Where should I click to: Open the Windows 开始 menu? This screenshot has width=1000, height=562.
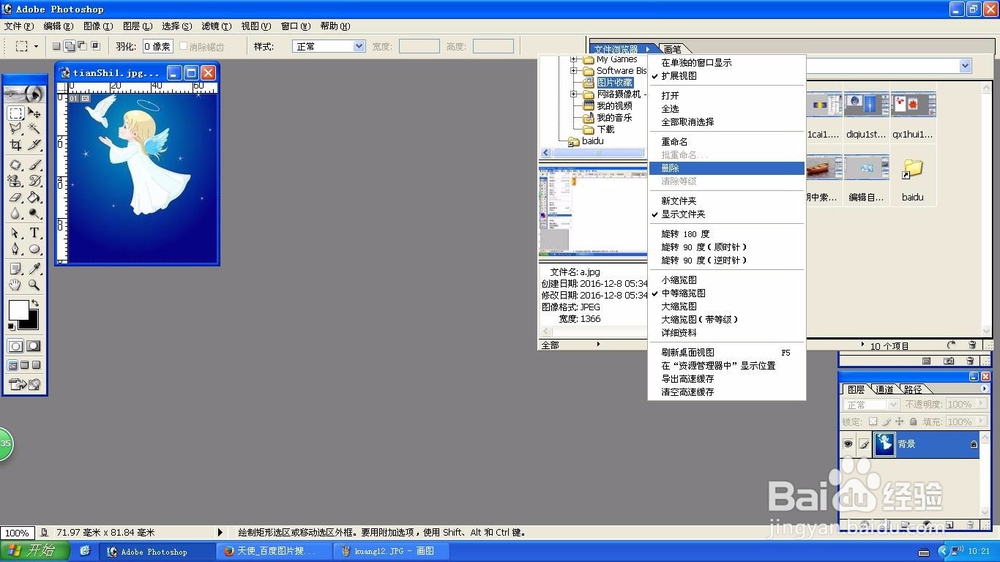point(35,551)
